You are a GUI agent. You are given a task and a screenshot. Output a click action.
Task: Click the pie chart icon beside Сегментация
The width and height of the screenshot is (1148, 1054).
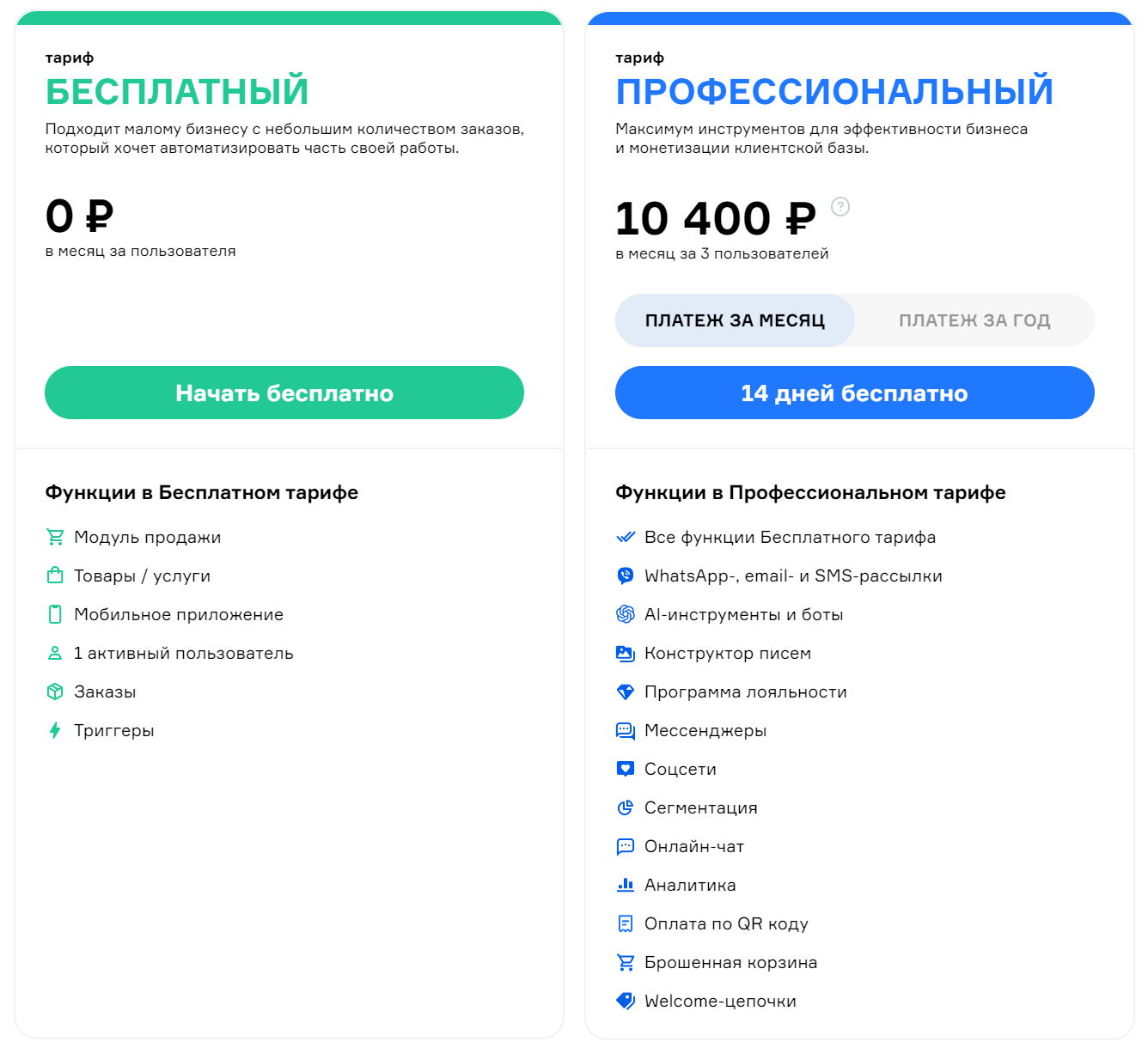click(x=626, y=807)
